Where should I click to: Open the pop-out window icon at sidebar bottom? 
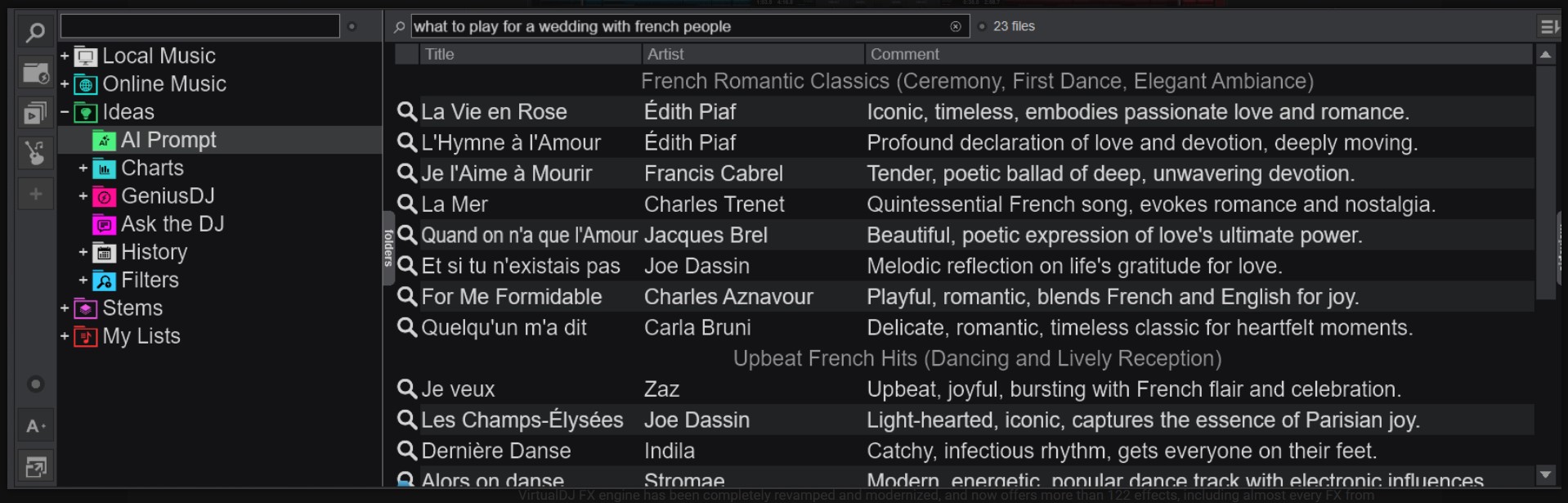[x=35, y=467]
